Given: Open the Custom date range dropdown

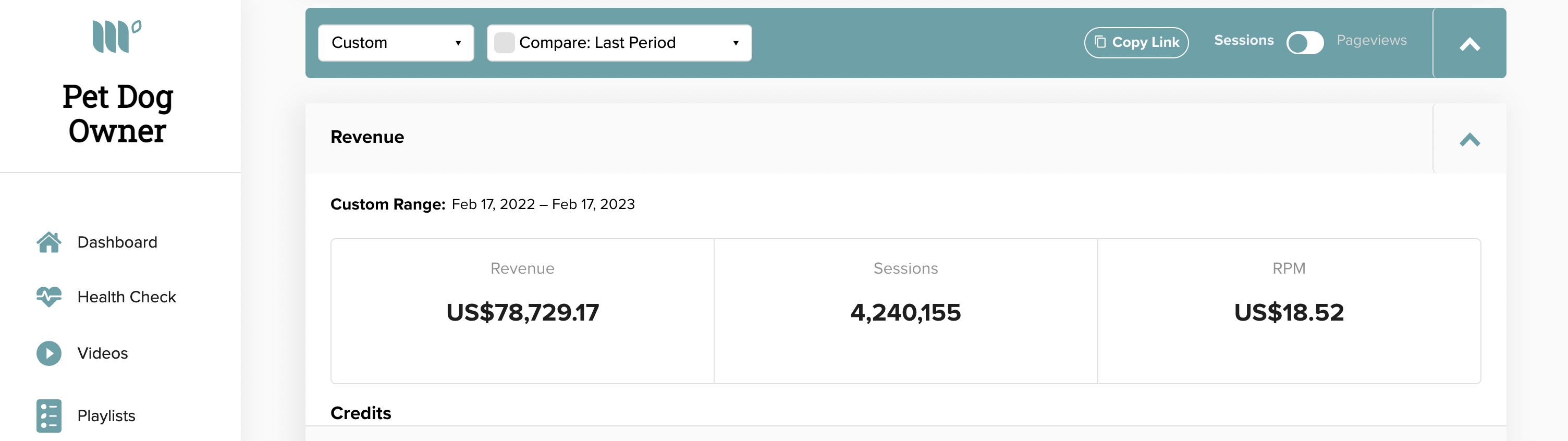Looking at the screenshot, I should (396, 43).
